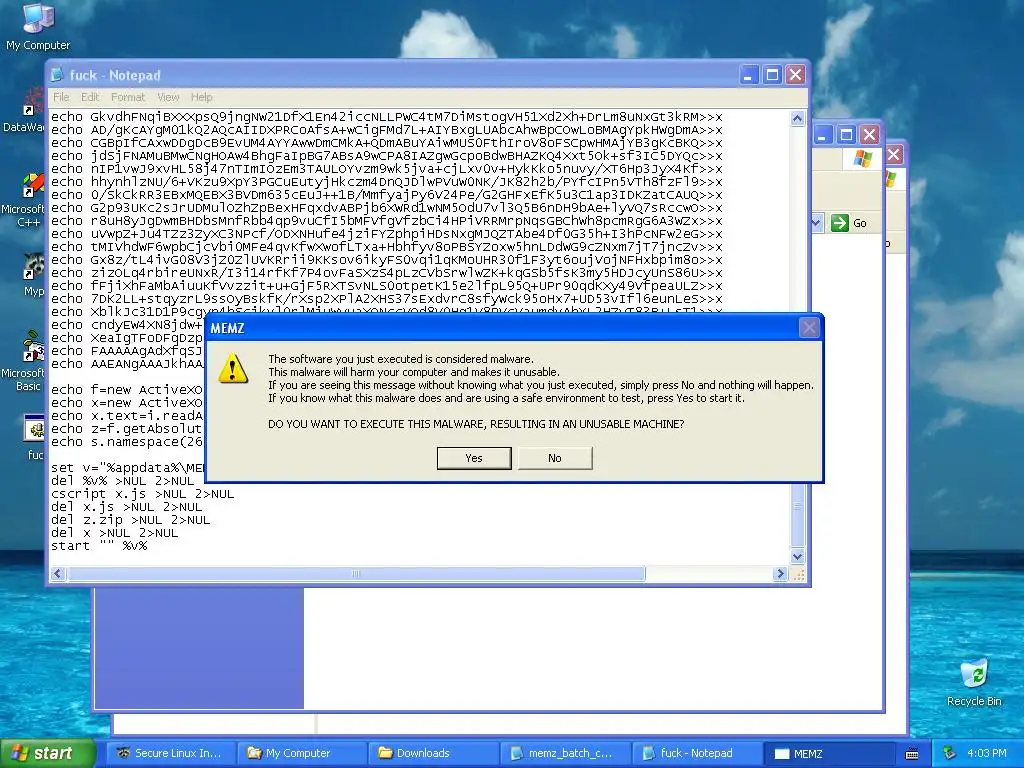Click the first echo line starting GkvdhFNqi

(x=387, y=117)
